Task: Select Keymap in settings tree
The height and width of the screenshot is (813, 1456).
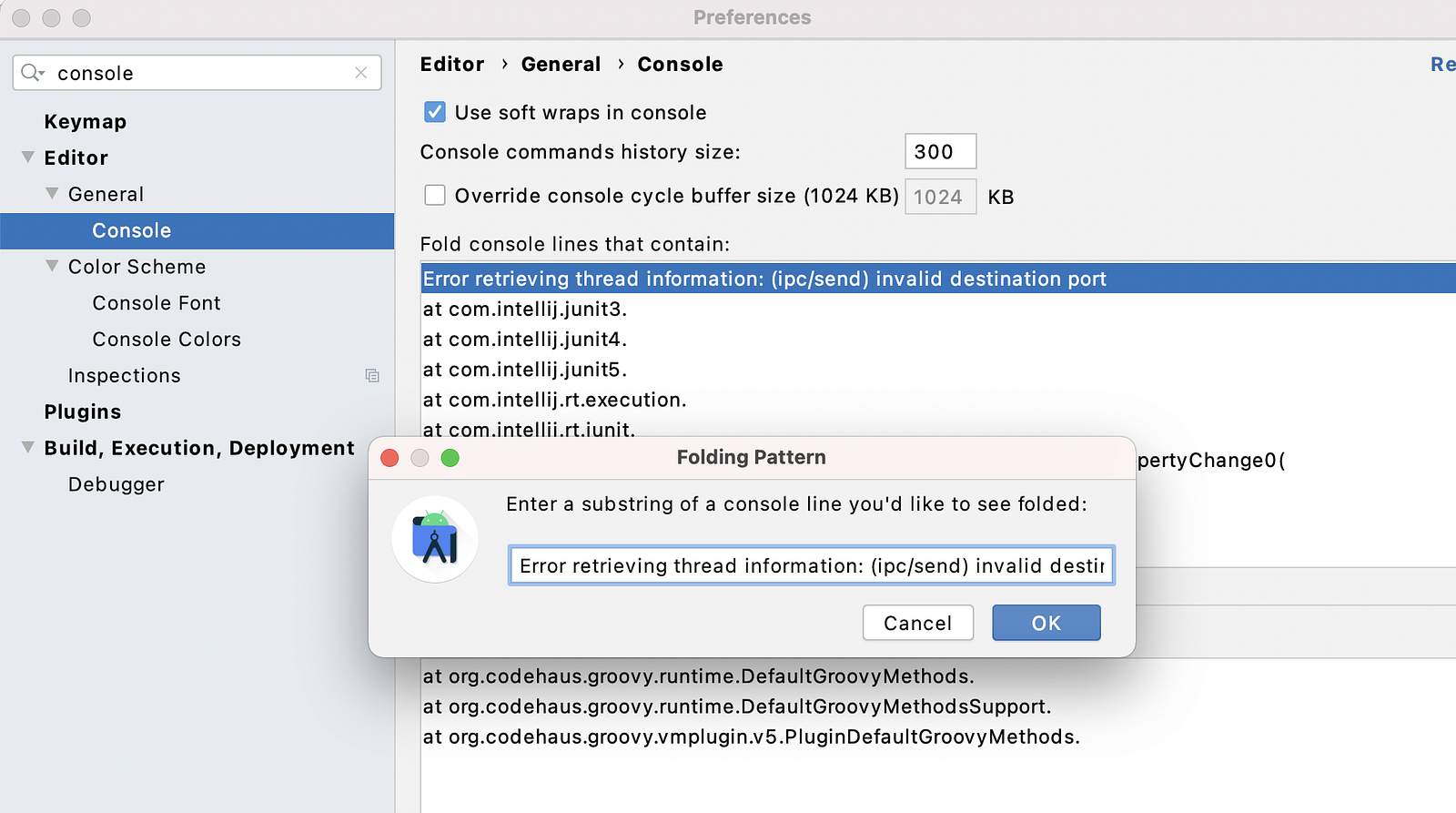Action: click(x=86, y=122)
